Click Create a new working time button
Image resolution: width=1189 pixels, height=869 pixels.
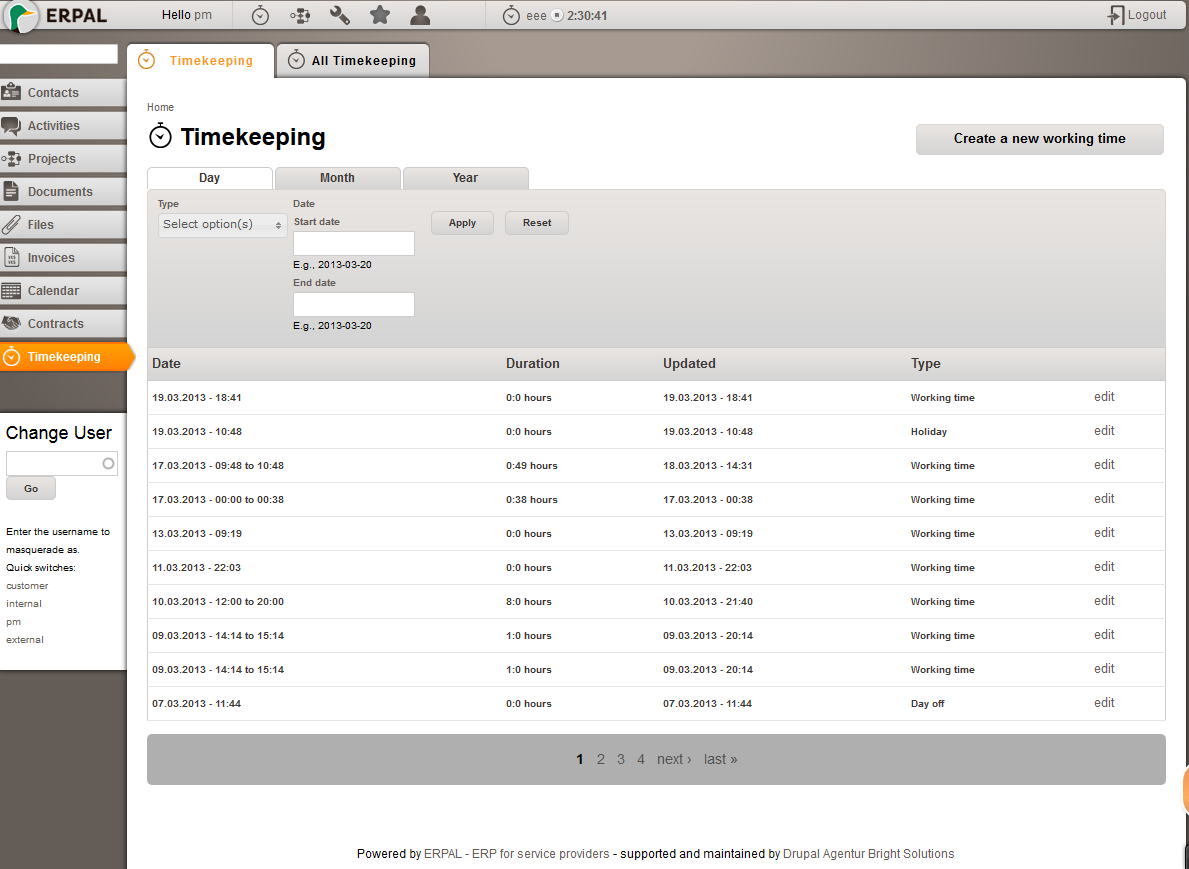(1040, 139)
